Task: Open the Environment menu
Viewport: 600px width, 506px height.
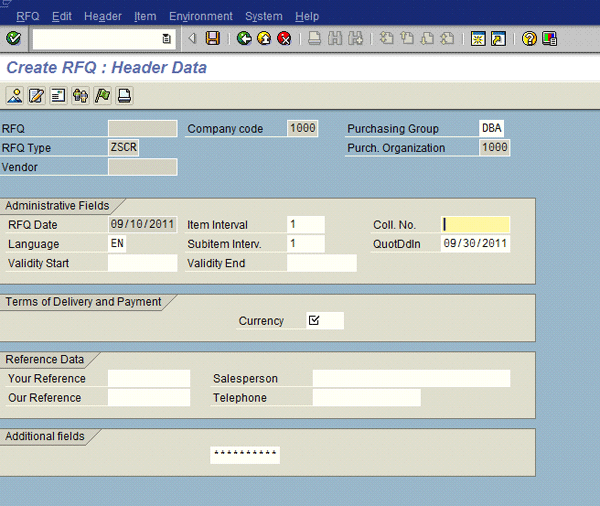Action: pos(200,17)
